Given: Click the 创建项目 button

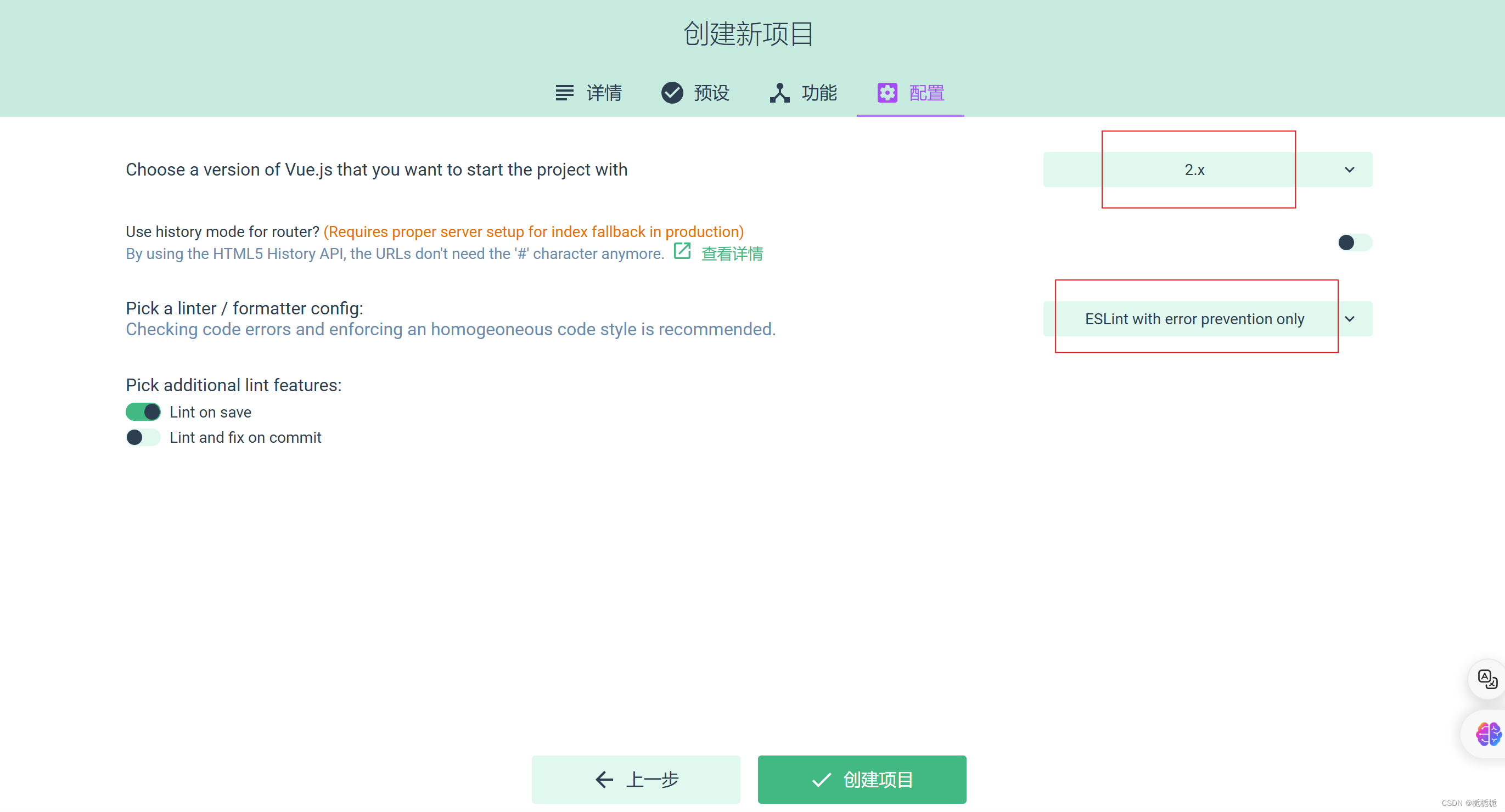Looking at the screenshot, I should coord(861,779).
